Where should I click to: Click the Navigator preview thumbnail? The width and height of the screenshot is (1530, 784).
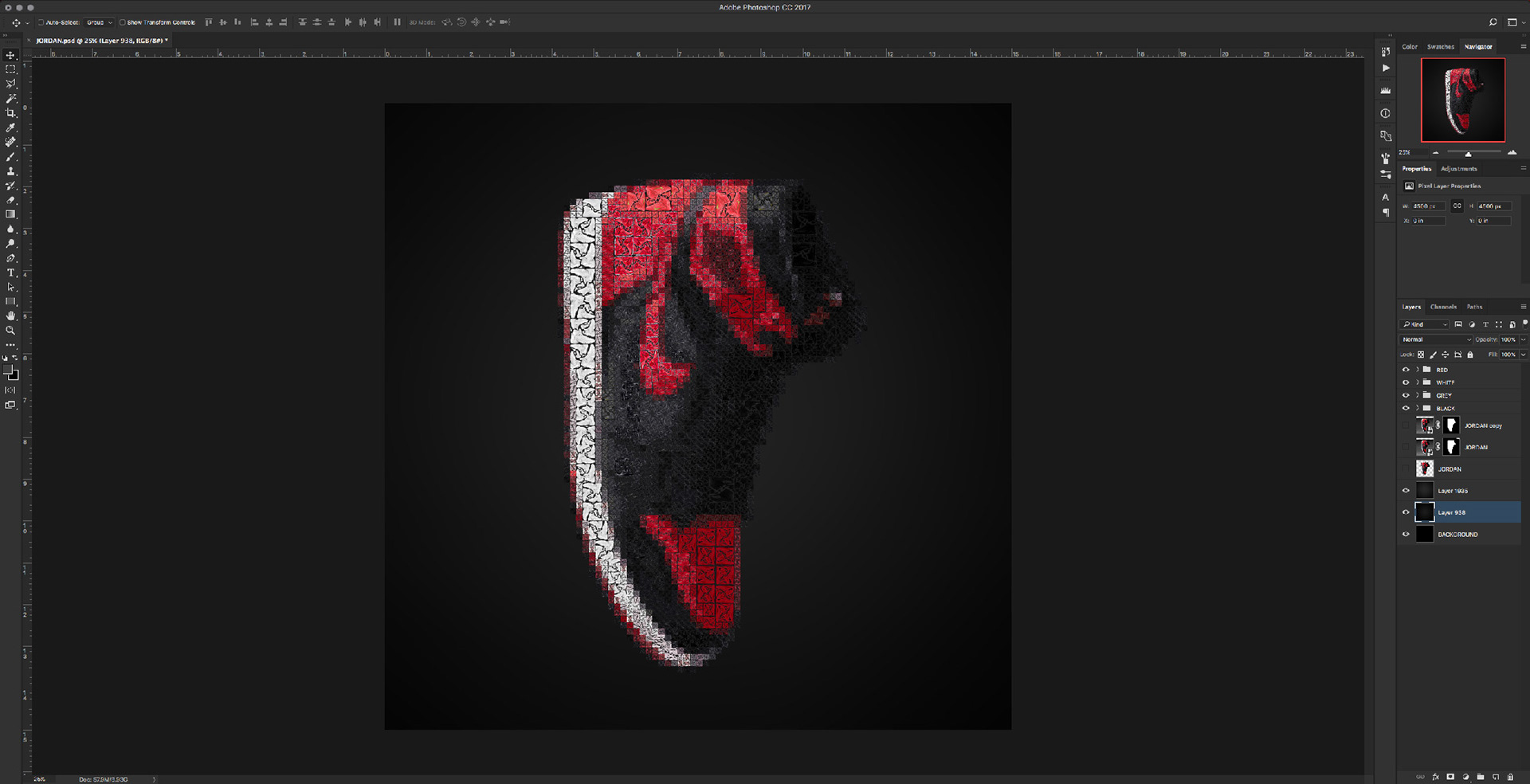point(1463,100)
